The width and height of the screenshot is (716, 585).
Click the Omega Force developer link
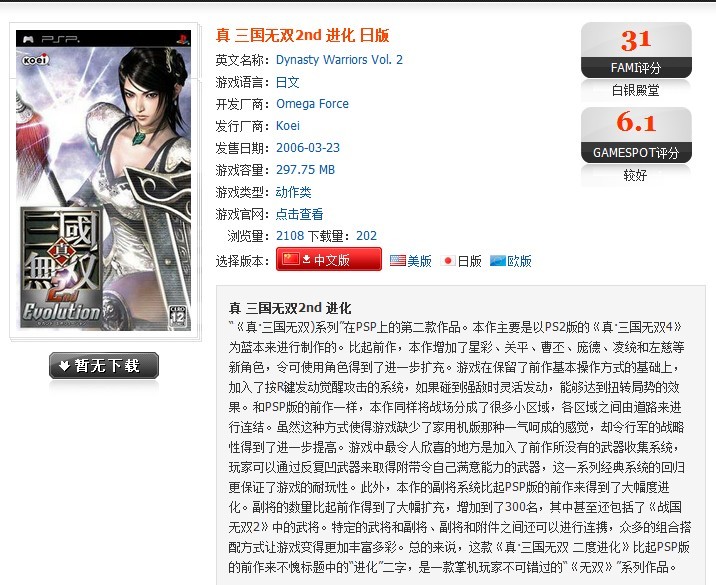(312, 104)
